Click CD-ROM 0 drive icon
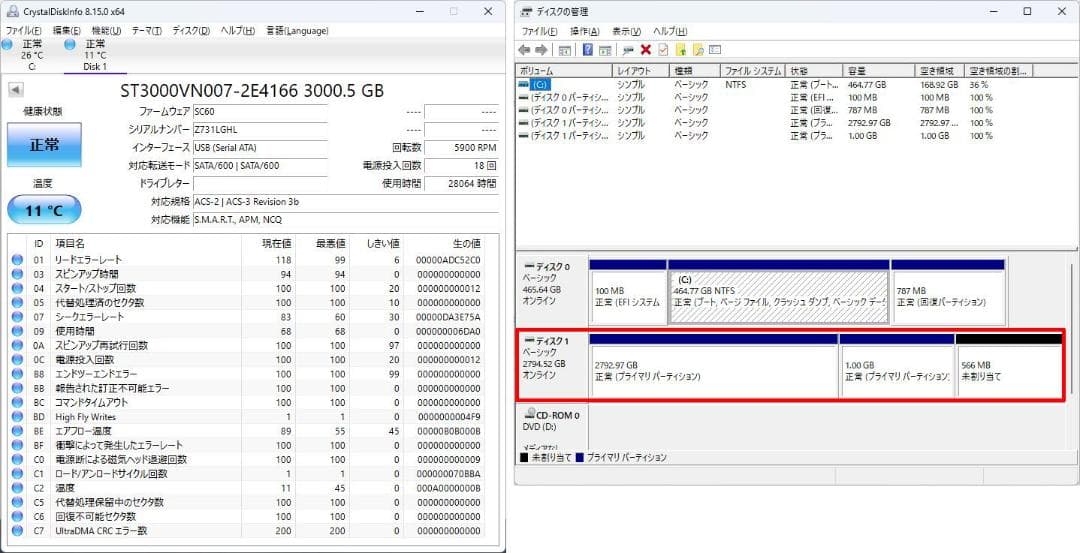The image size is (1080, 553). pyautogui.click(x=530, y=415)
